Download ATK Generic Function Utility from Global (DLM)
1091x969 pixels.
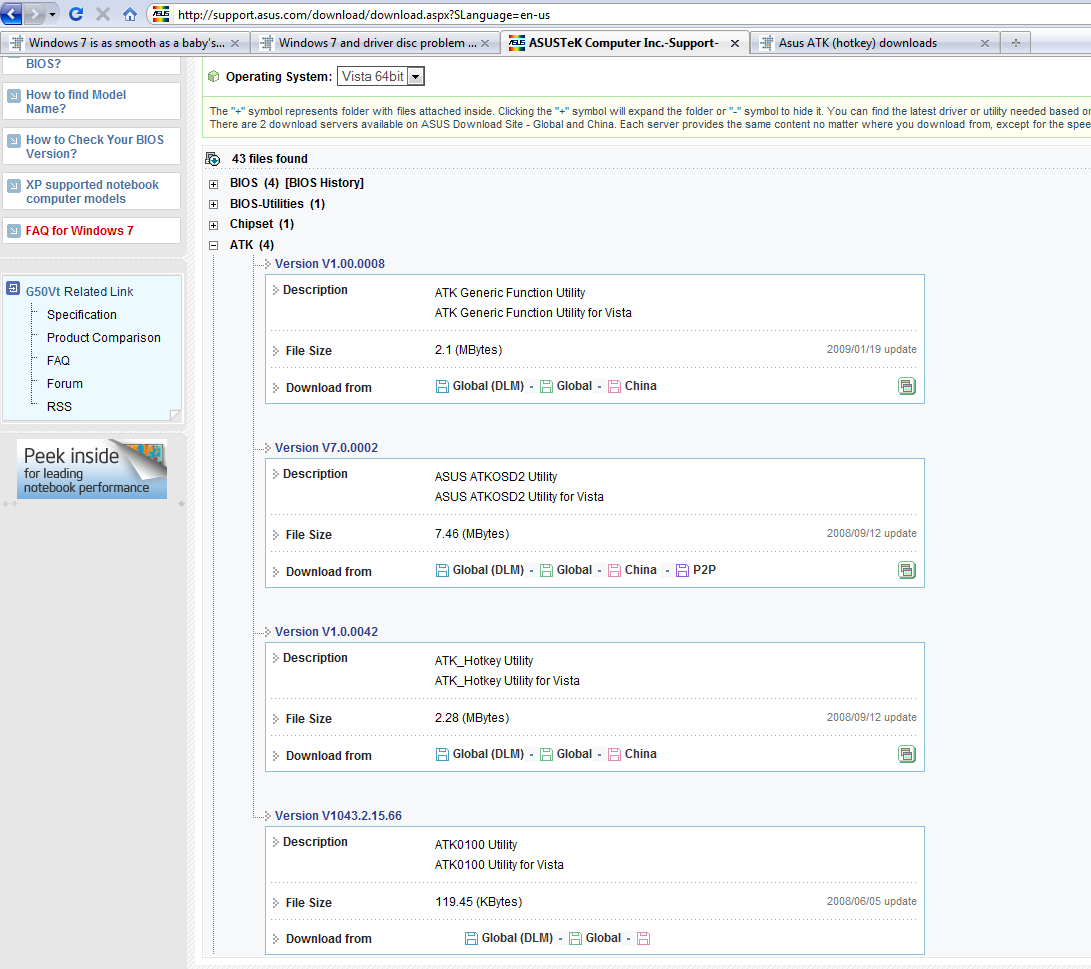480,386
